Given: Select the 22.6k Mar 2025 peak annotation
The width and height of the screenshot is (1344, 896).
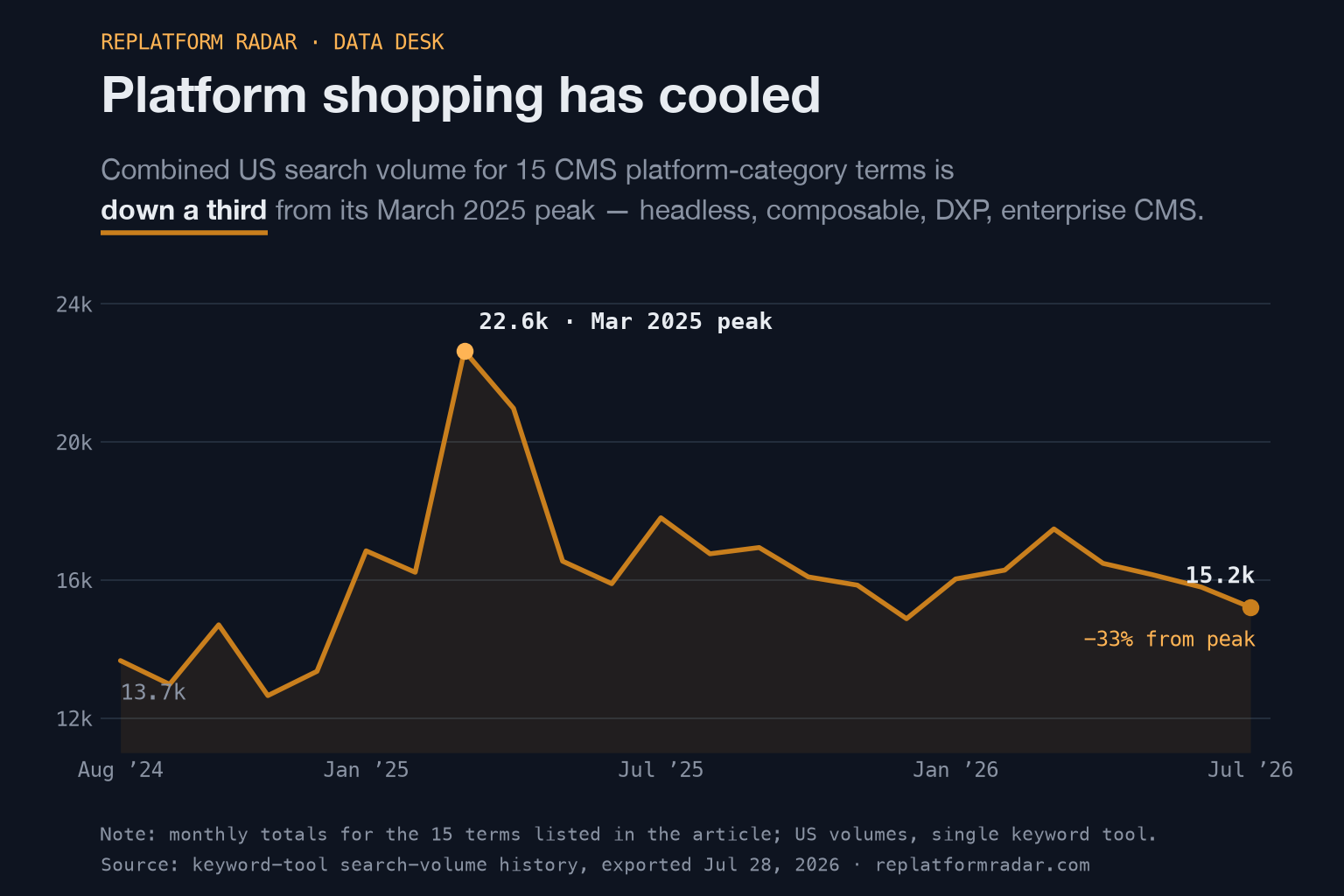Looking at the screenshot, I should point(626,321).
